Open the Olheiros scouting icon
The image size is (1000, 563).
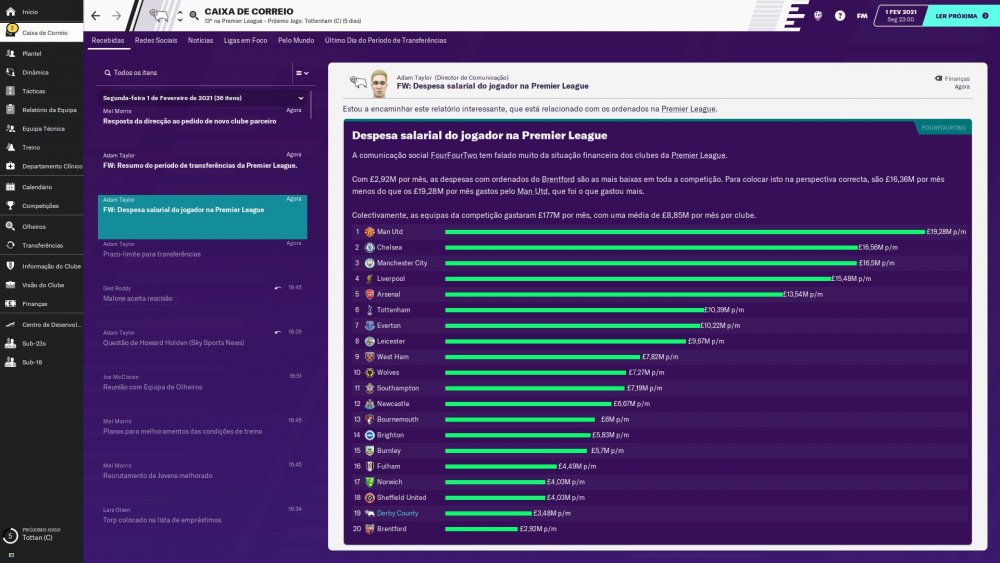(x=10, y=226)
